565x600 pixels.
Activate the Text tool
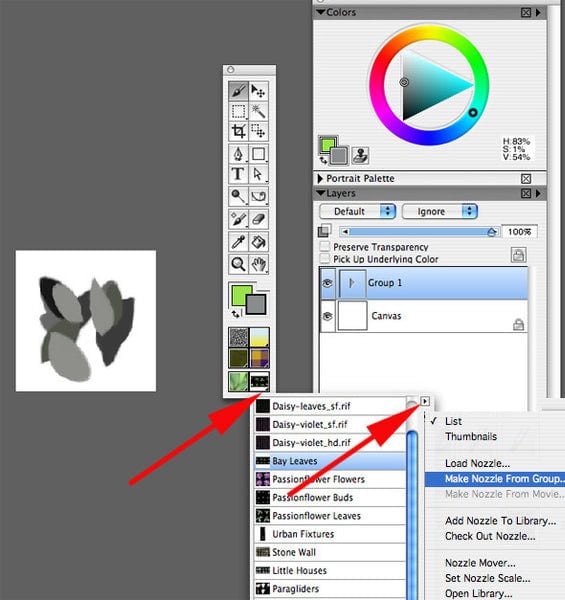pyautogui.click(x=238, y=174)
